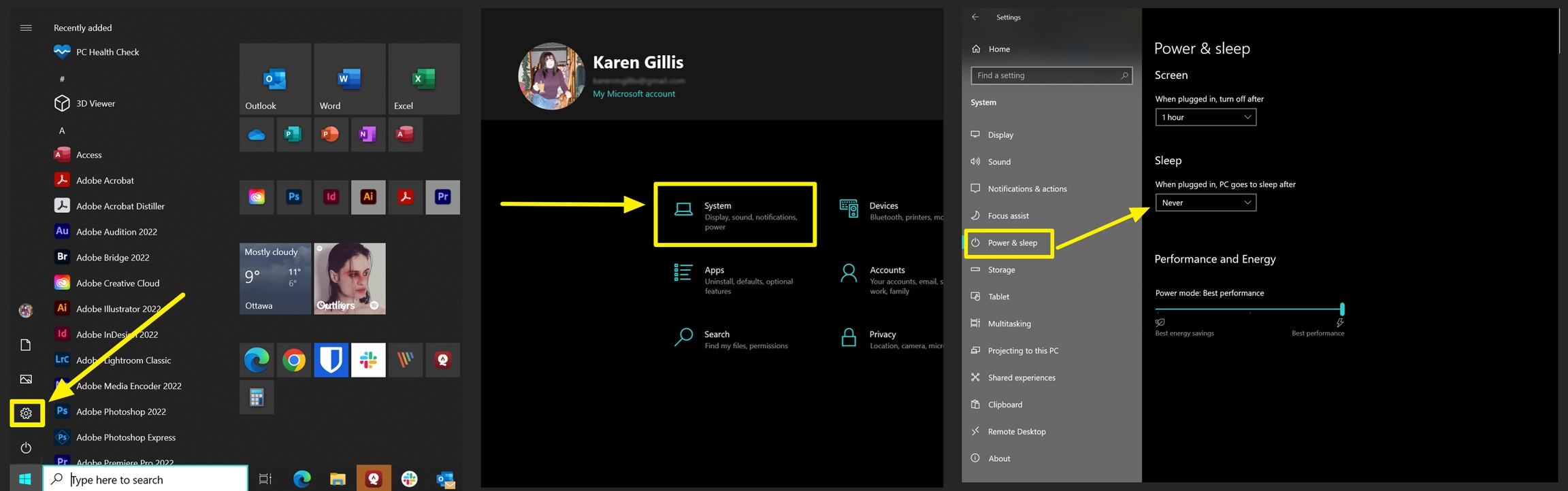The image size is (1568, 491).
Task: Launch Photoshop from the Adobe tile group
Action: pos(294,197)
